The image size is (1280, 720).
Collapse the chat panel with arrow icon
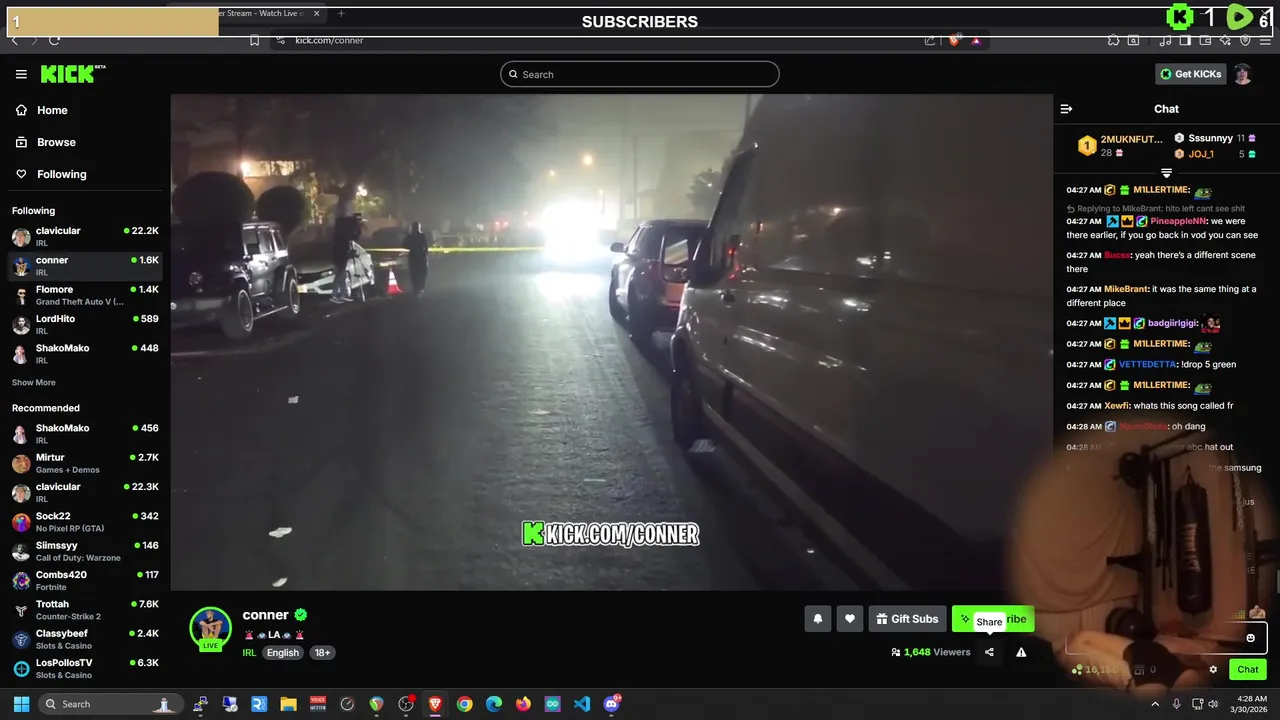pyautogui.click(x=1066, y=109)
